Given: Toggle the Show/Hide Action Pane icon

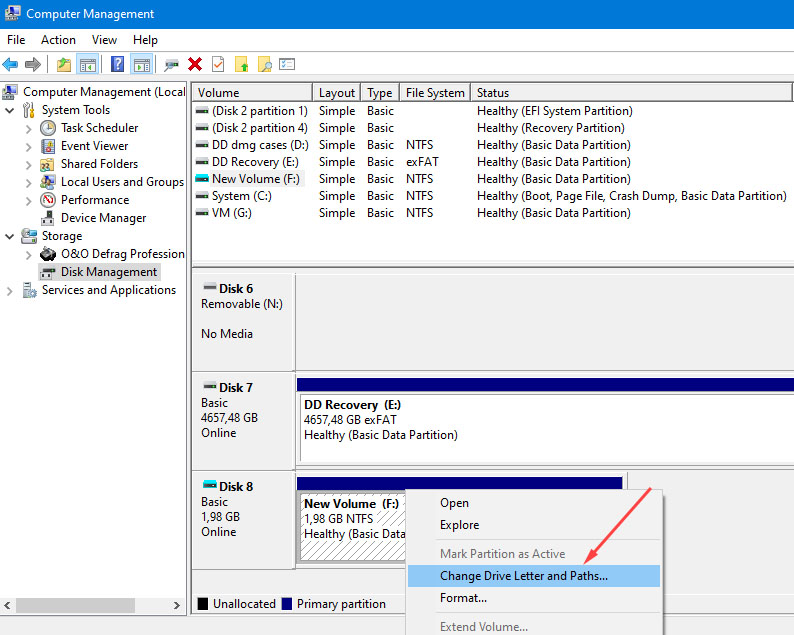Looking at the screenshot, I should tap(141, 65).
